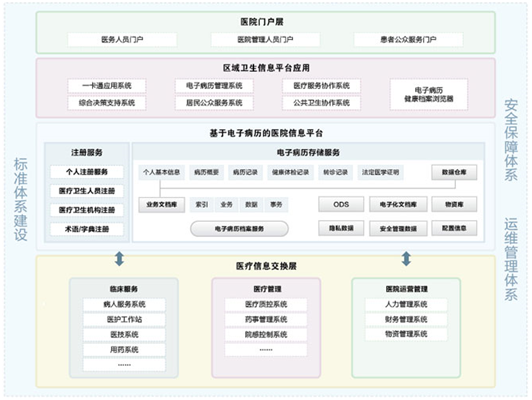Select the 电子病历档案服务 pill button
This screenshot has width=532, height=400.
[239, 229]
